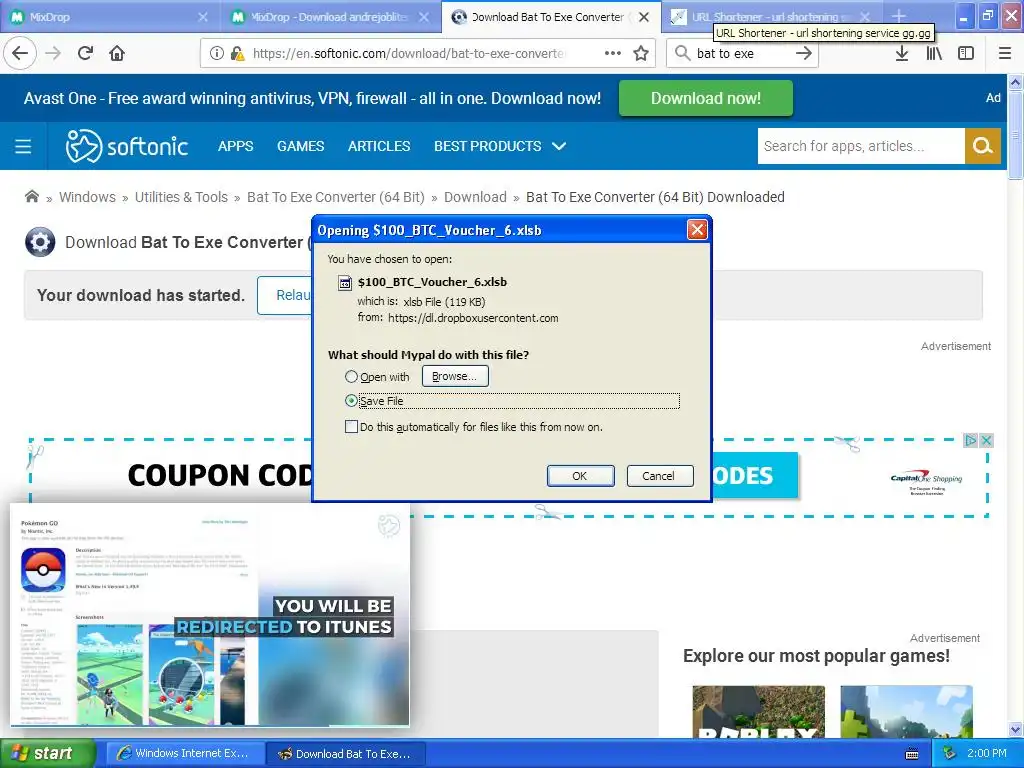Switch to the first MixDrop tab
The width and height of the screenshot is (1024, 768).
pos(108,16)
